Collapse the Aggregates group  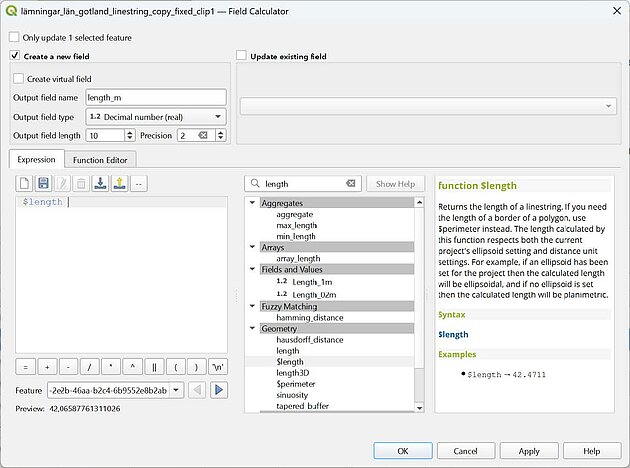(252, 203)
